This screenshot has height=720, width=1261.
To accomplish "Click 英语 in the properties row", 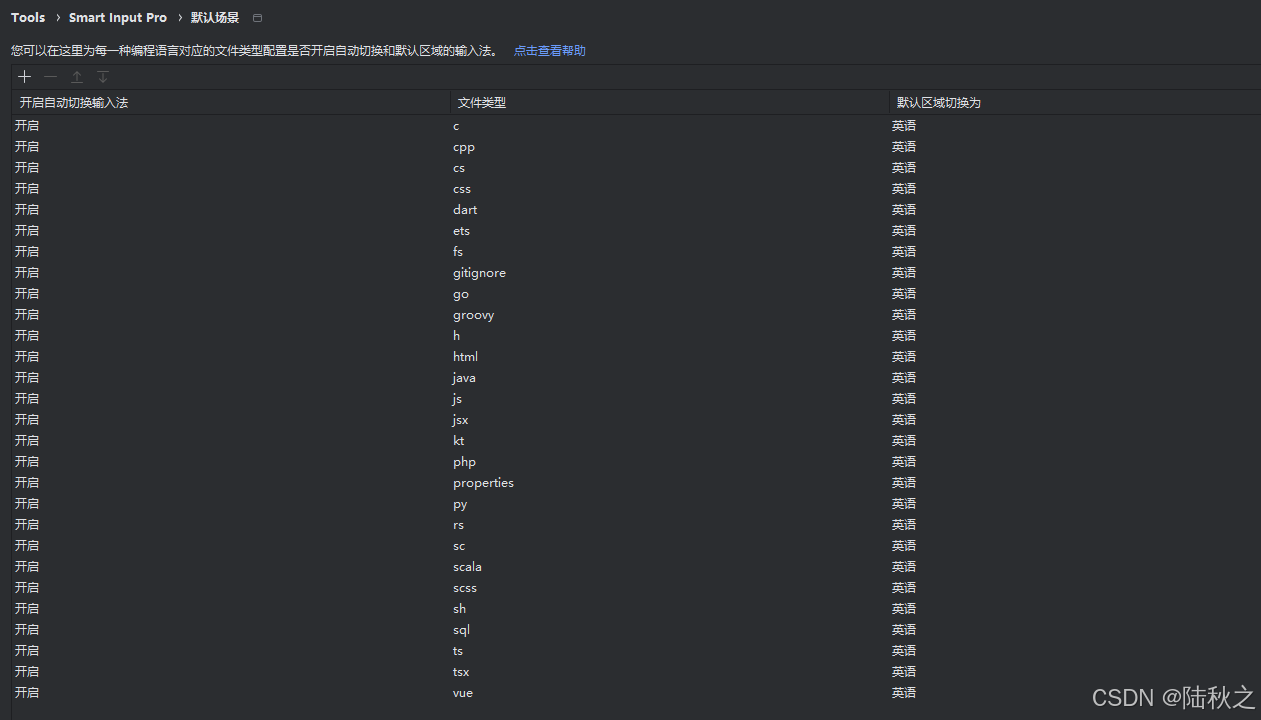I will [x=904, y=483].
